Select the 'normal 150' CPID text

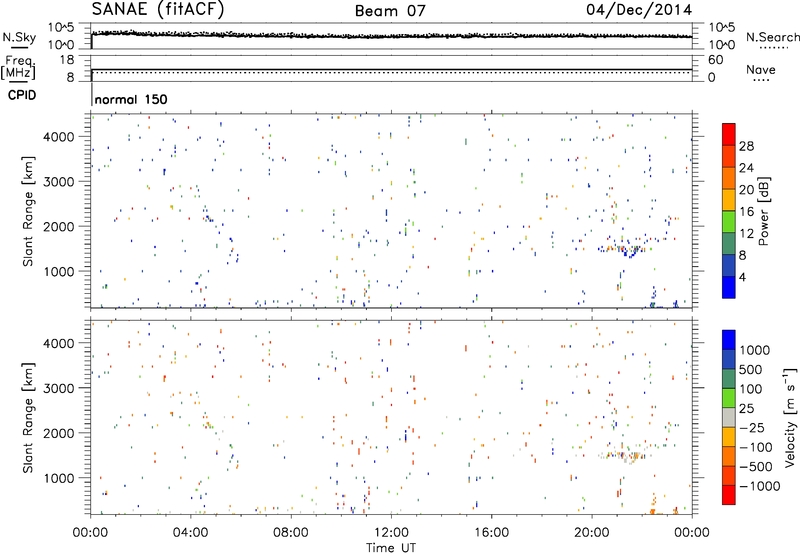(131, 99)
